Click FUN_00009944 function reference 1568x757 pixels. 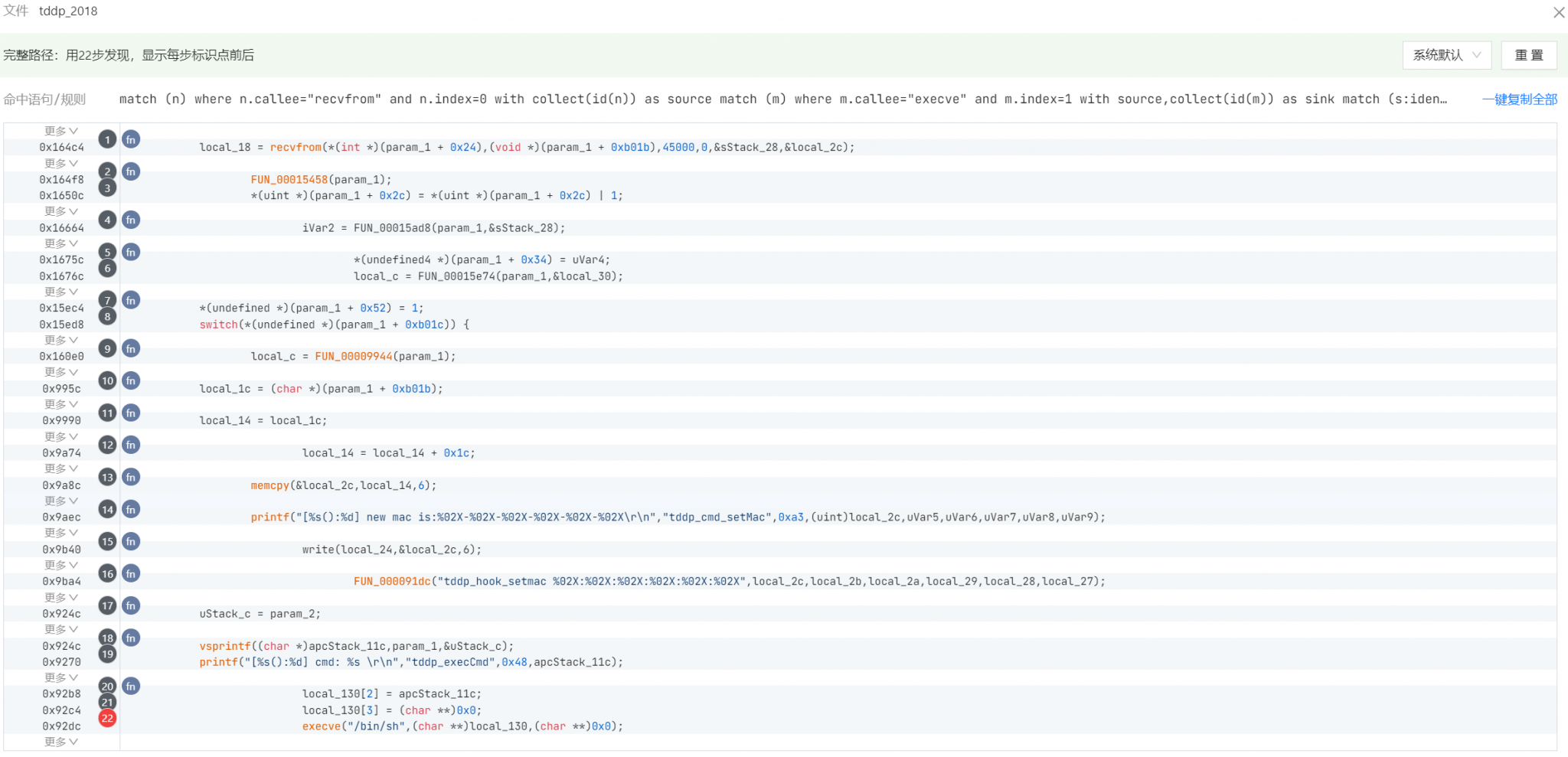click(353, 357)
